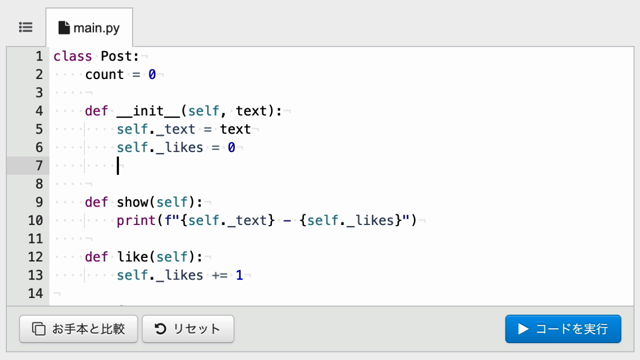Click the print statement on line 10
The height and width of the screenshot is (360, 640).
[x=267, y=220]
